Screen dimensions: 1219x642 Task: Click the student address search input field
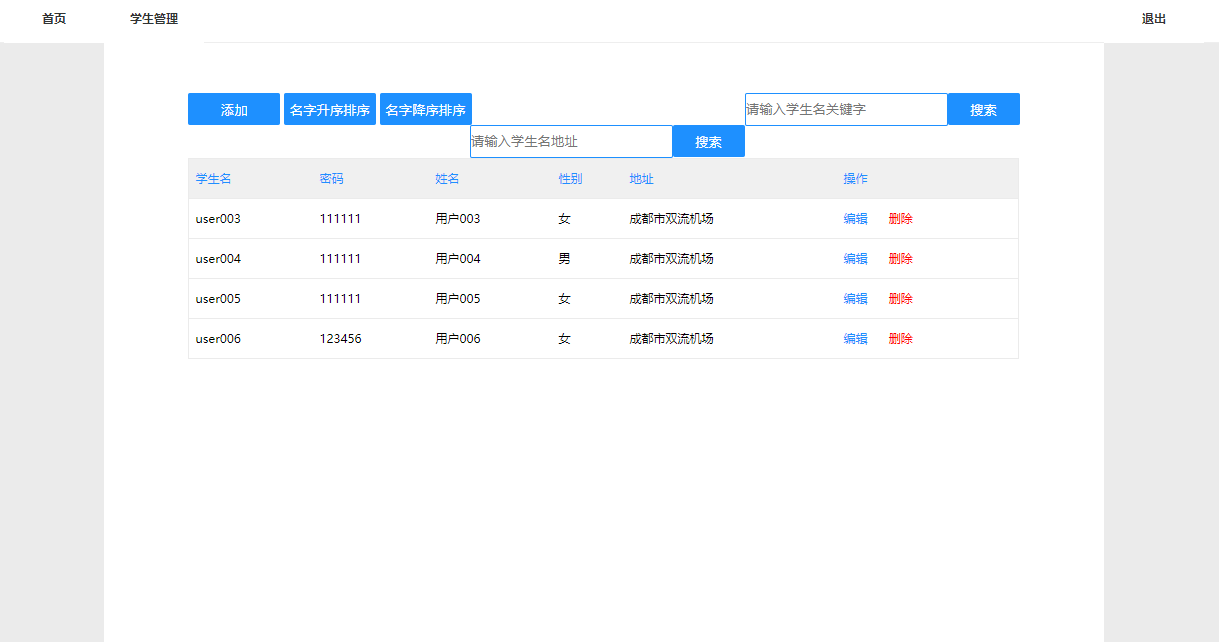pyautogui.click(x=570, y=141)
